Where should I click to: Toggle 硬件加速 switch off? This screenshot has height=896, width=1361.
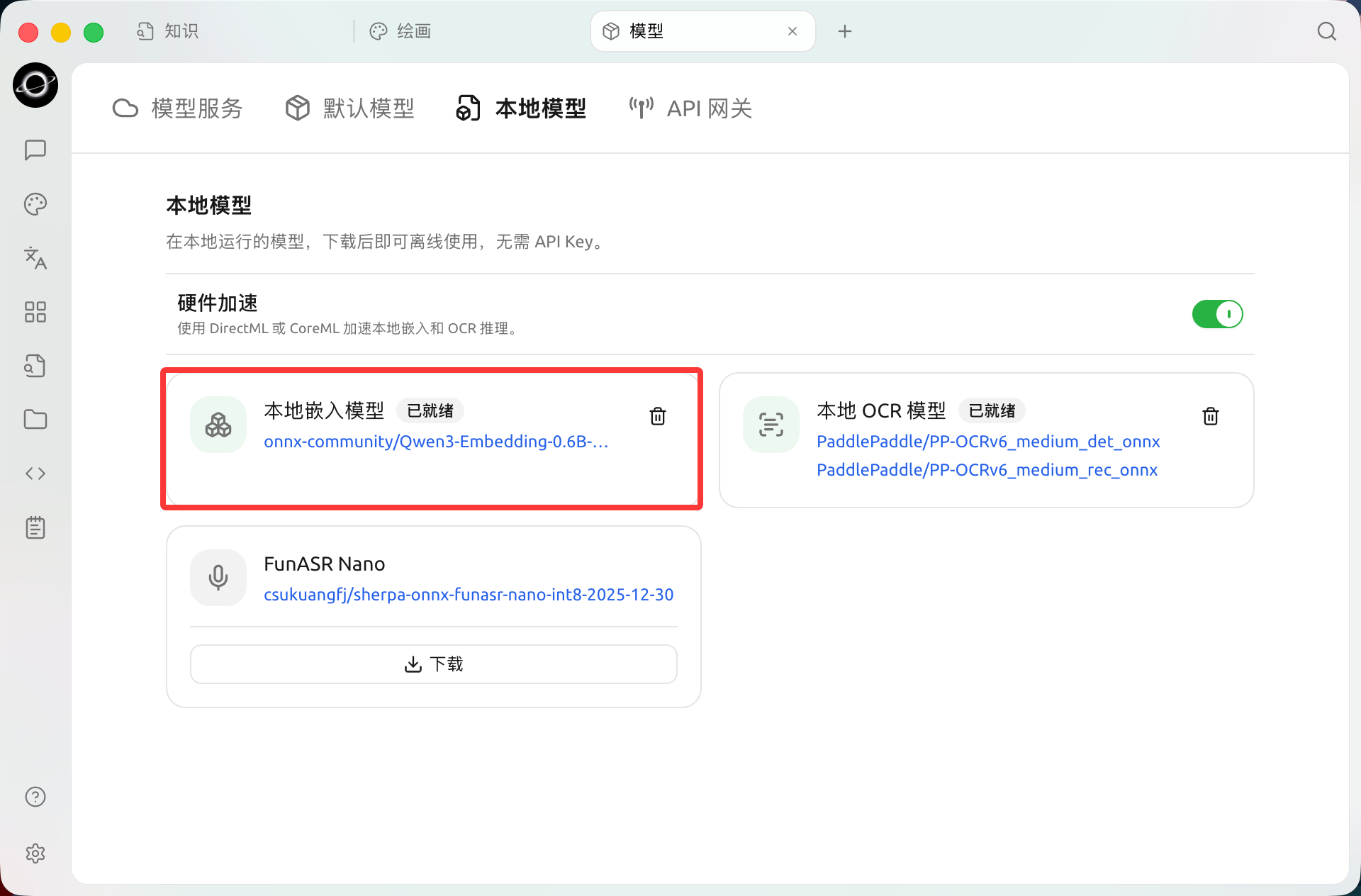click(1217, 314)
